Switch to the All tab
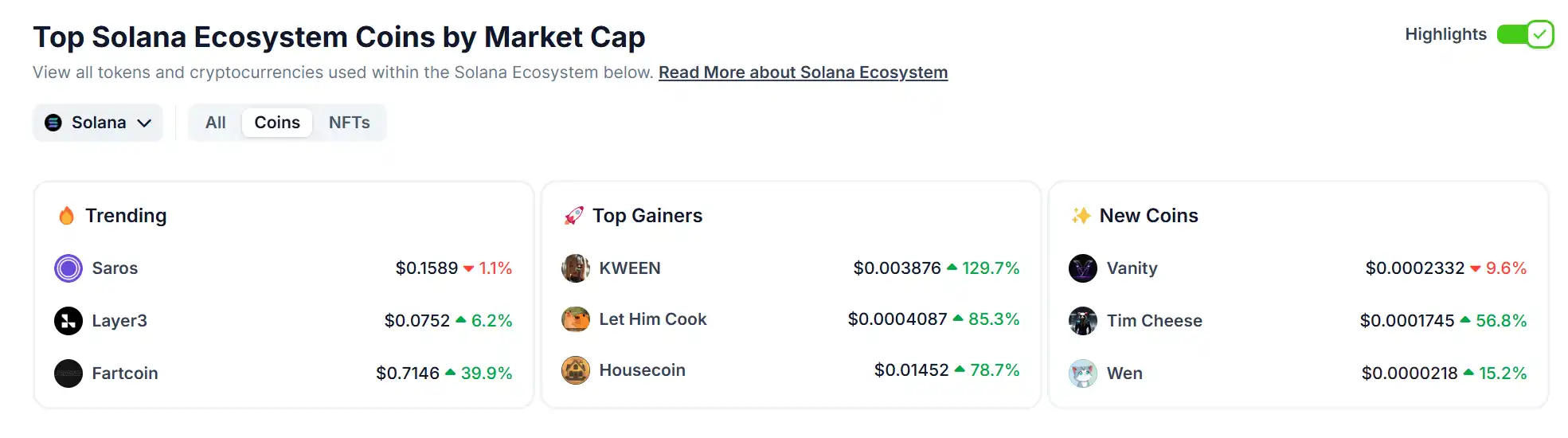1568x438 pixels. pos(215,123)
